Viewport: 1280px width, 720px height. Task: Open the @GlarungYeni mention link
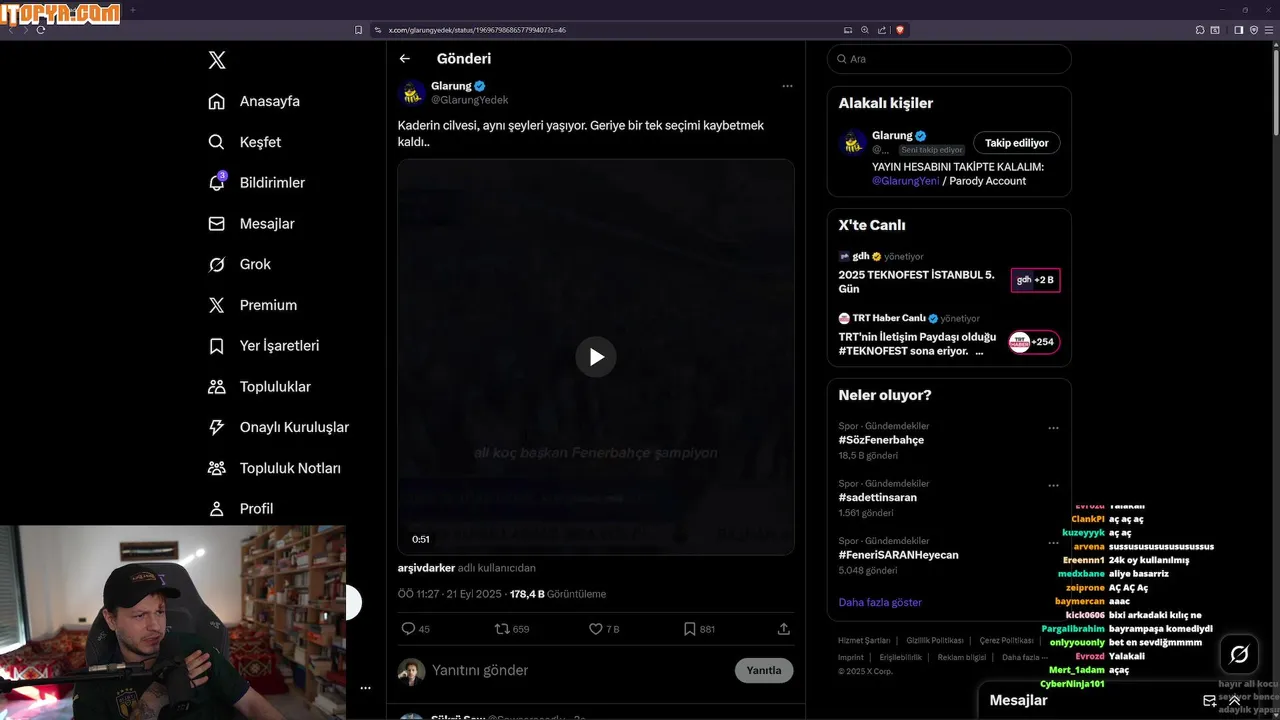(906, 181)
